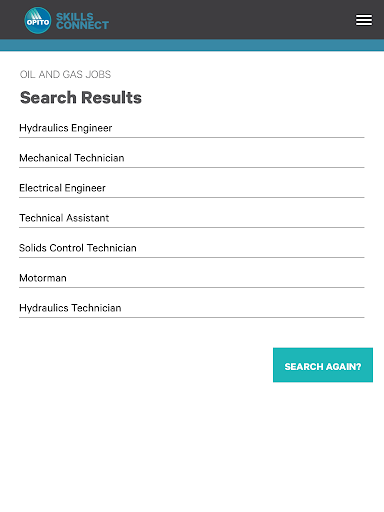384x512 pixels.
Task: Click the Oil and Gas Jobs breadcrumb
Action: click(x=65, y=74)
